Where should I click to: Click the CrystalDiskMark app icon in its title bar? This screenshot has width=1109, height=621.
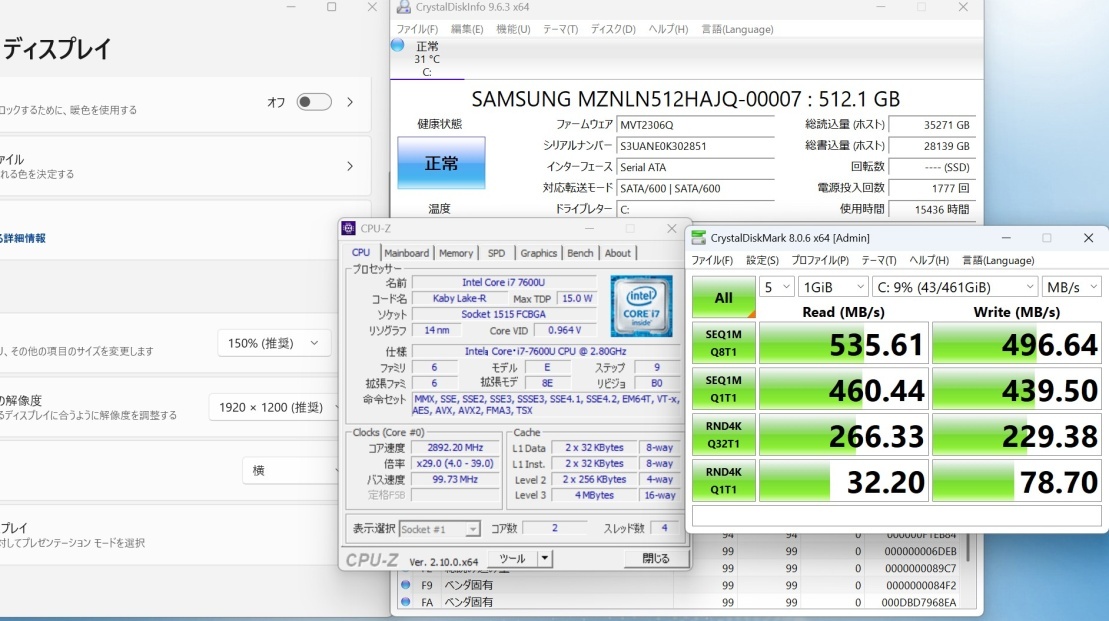coord(699,238)
